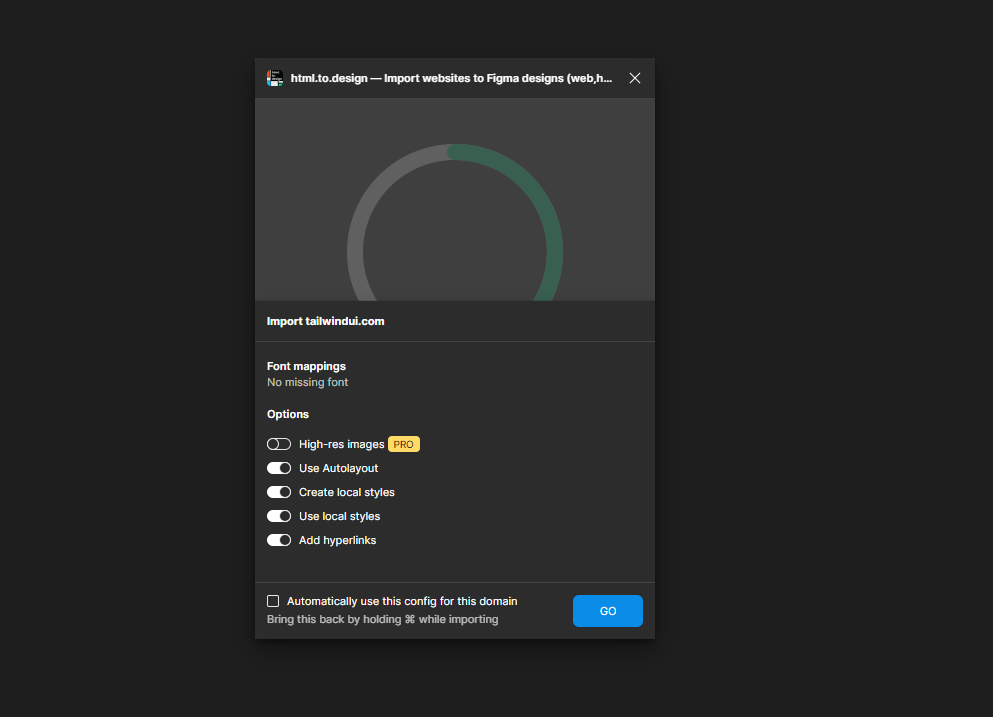Disable Create local styles
Screen dimensions: 993x717
pyautogui.click(x=279, y=492)
